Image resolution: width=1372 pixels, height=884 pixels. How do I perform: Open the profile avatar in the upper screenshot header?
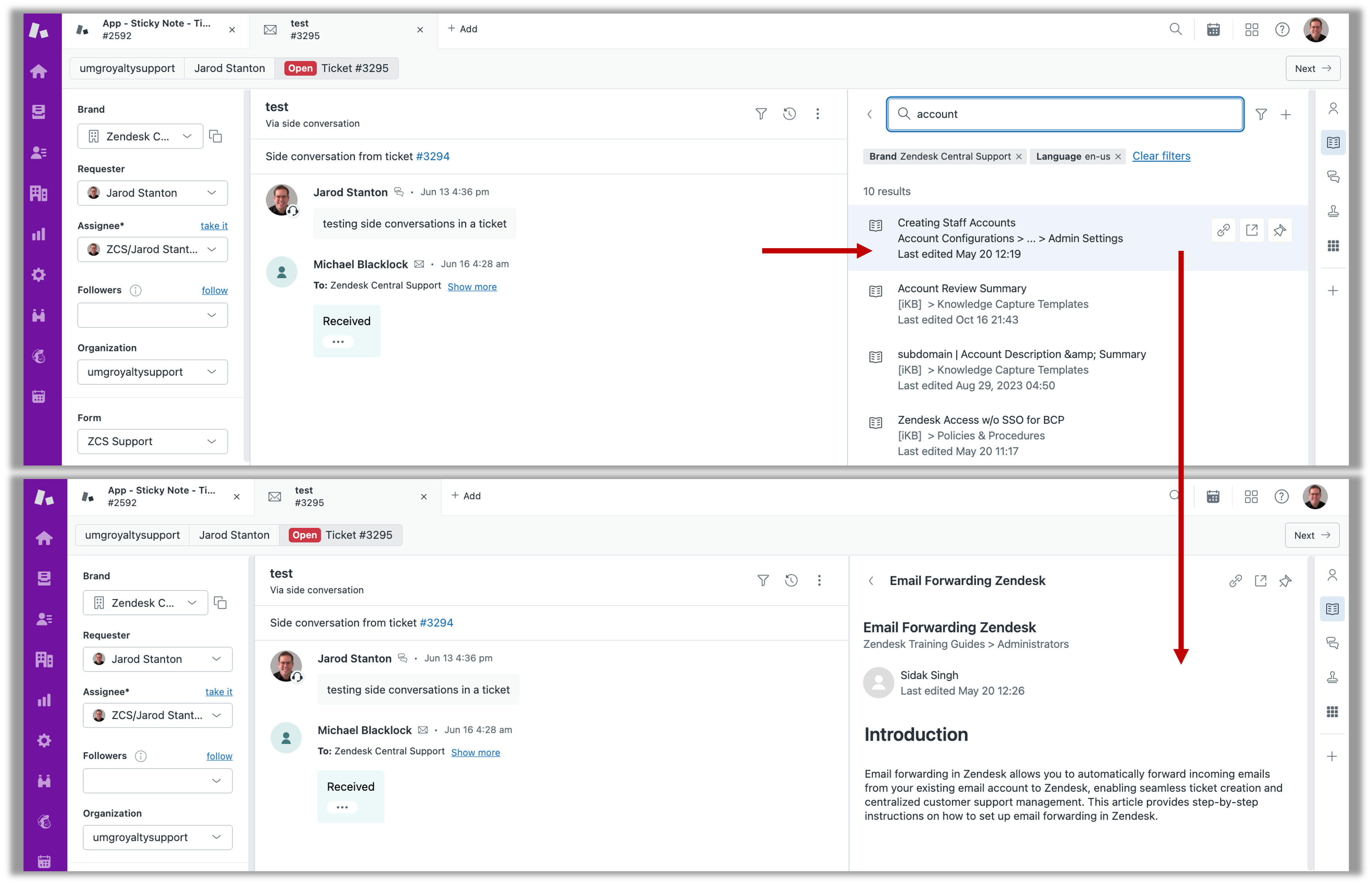pos(1316,29)
